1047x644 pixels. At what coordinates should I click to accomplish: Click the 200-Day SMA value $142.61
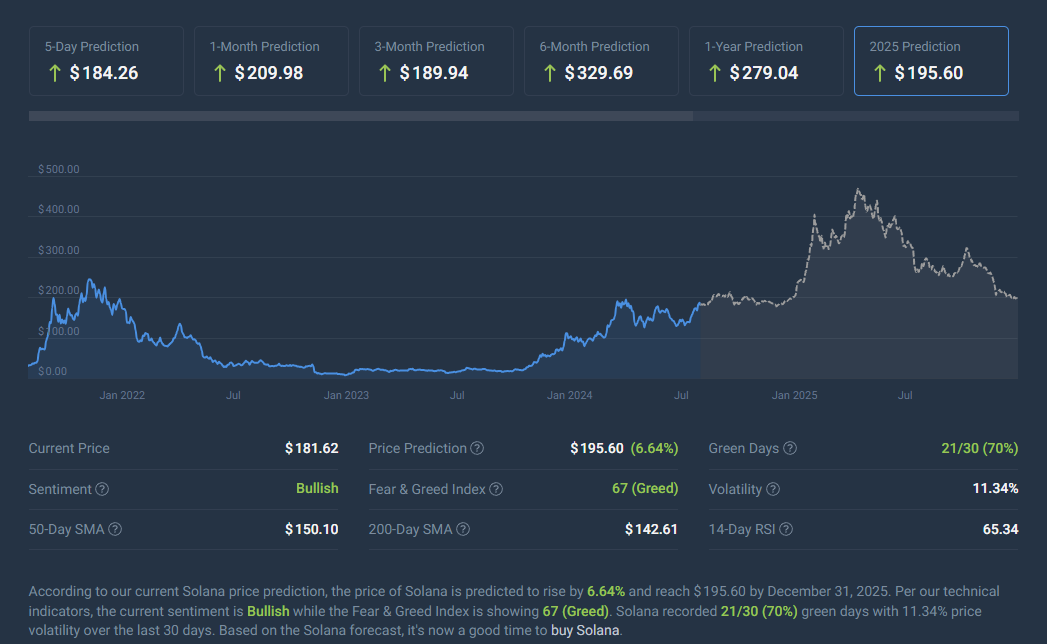click(x=651, y=529)
